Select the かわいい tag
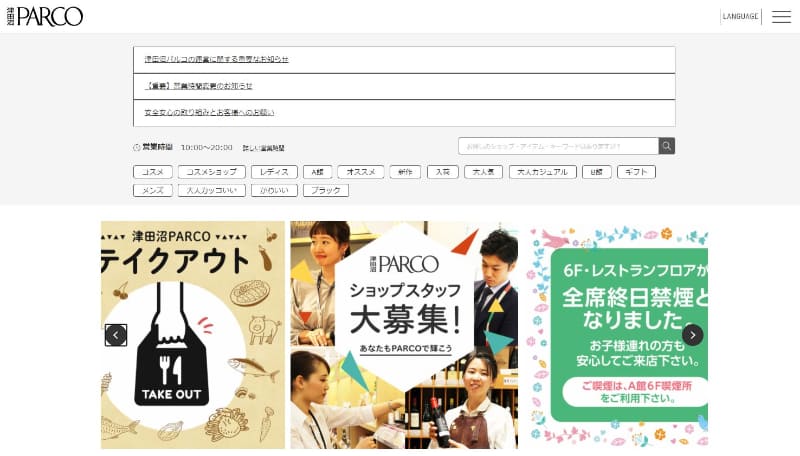Image resolution: width=800 pixels, height=456 pixels. pyautogui.click(x=274, y=190)
